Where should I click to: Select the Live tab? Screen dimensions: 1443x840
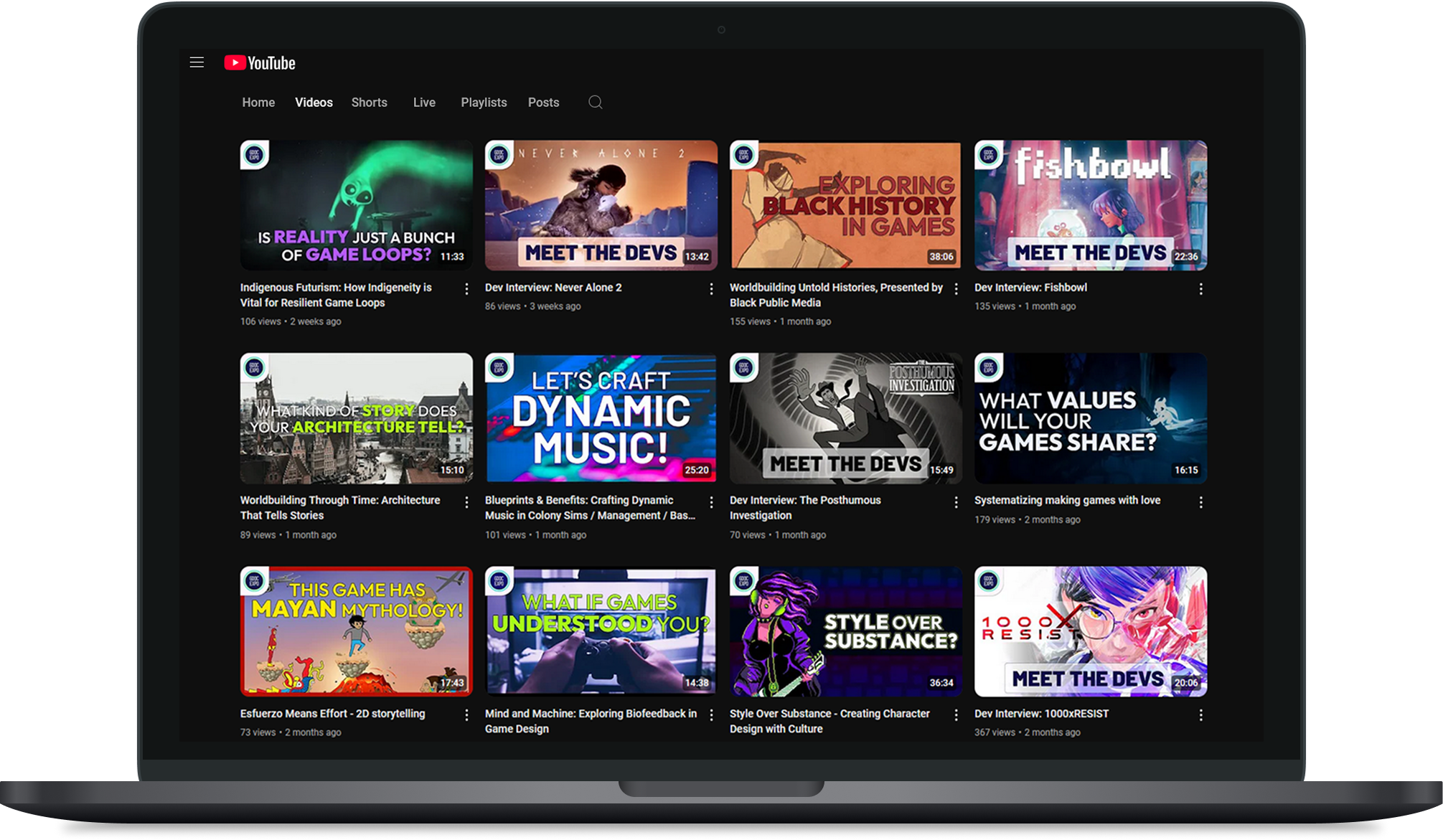[x=424, y=103]
